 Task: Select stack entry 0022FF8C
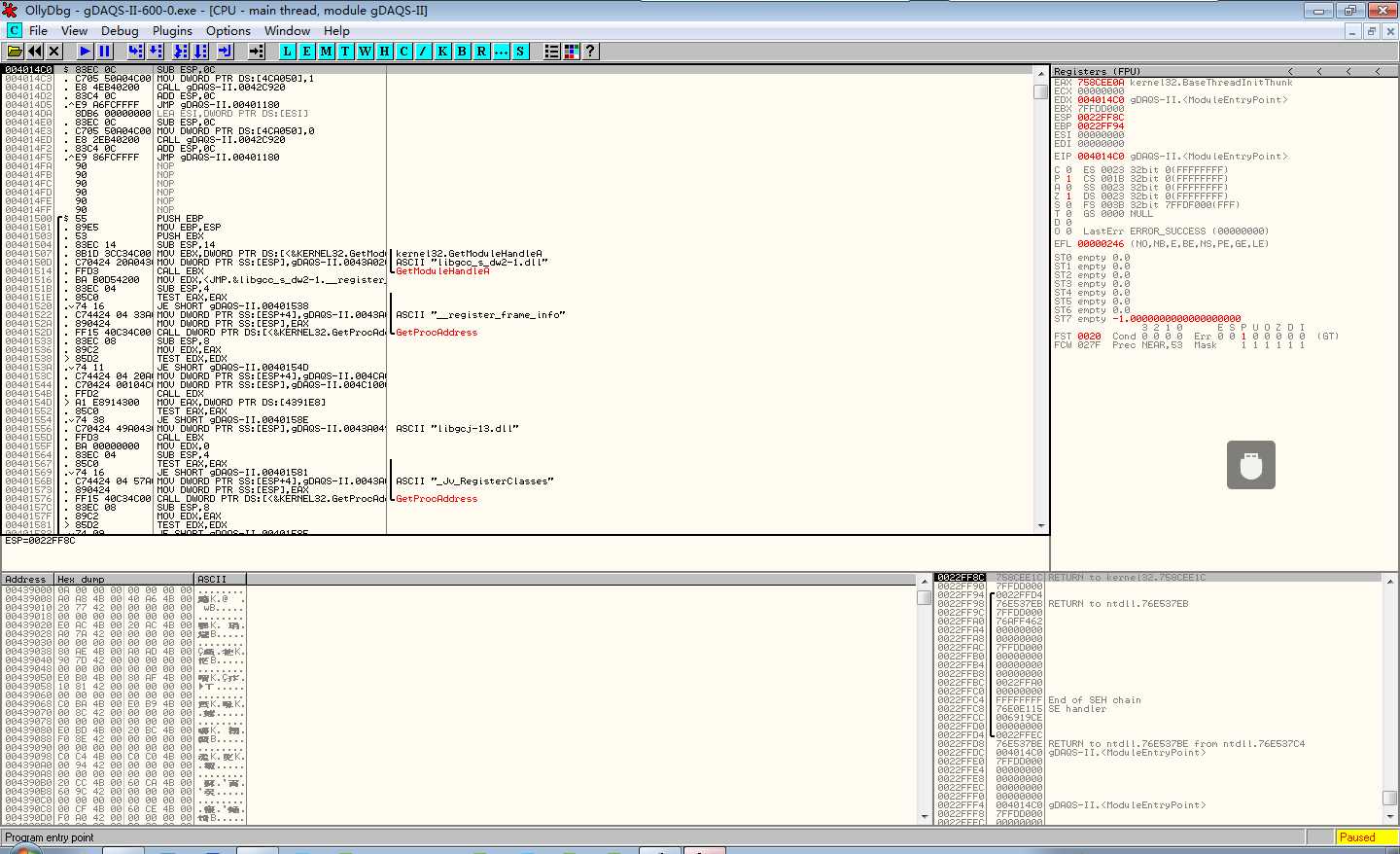[1157, 578]
